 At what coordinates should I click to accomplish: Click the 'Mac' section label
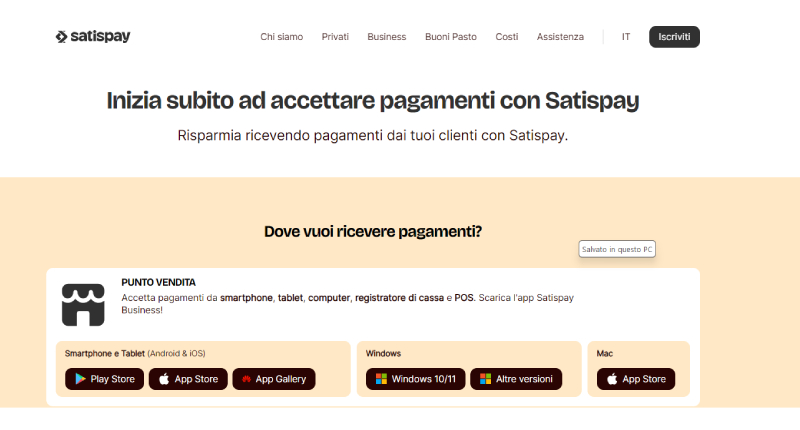[605, 353]
